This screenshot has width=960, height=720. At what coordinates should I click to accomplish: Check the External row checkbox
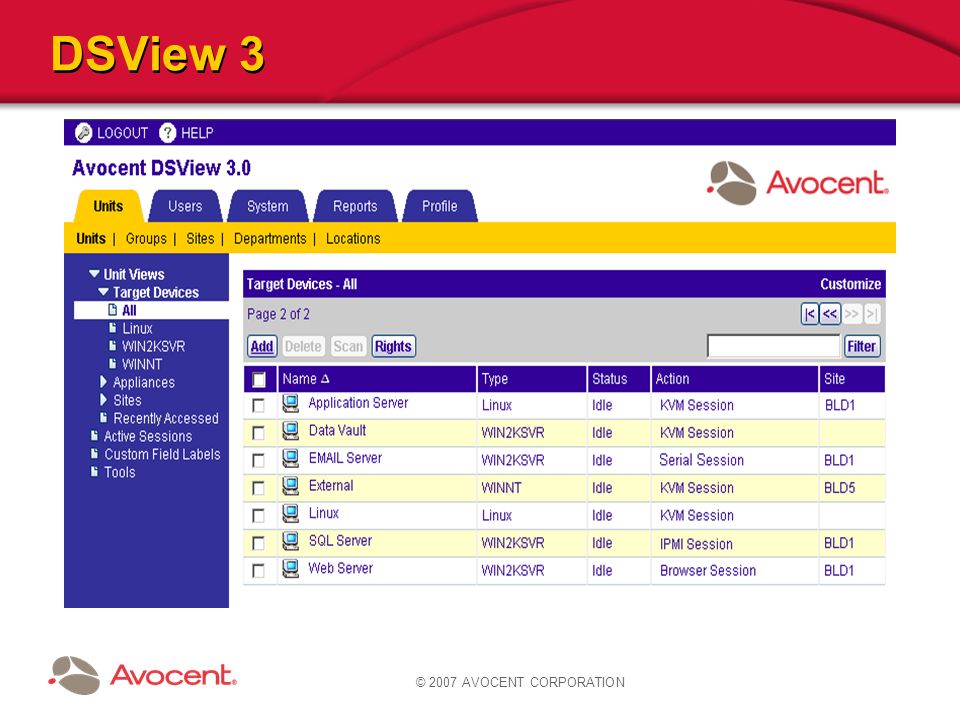(258, 488)
